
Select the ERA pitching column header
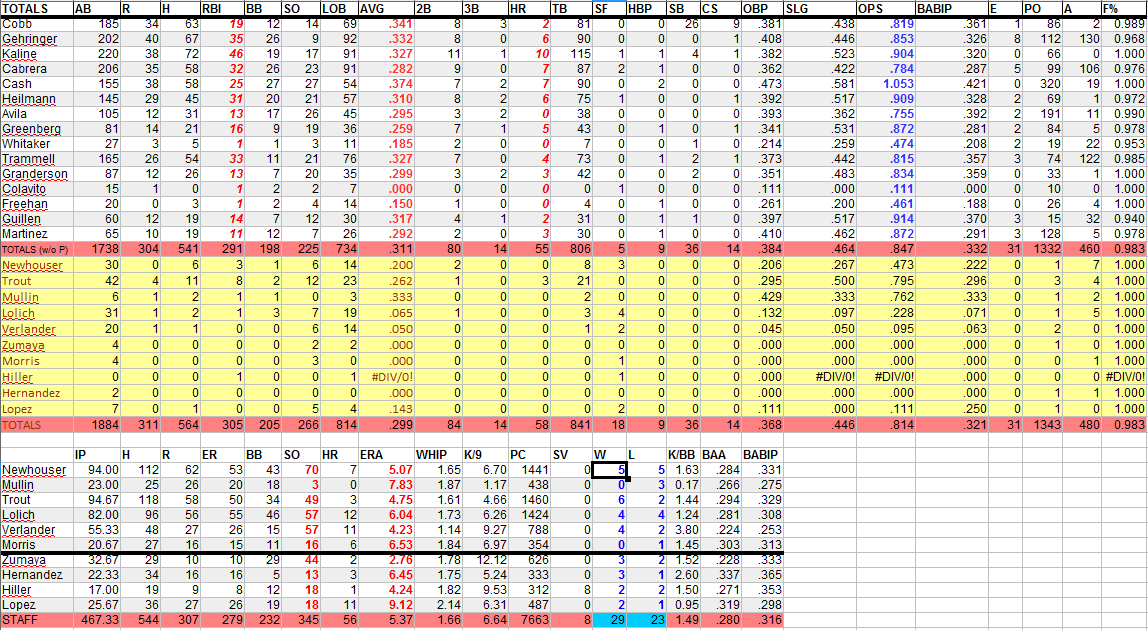click(x=386, y=455)
